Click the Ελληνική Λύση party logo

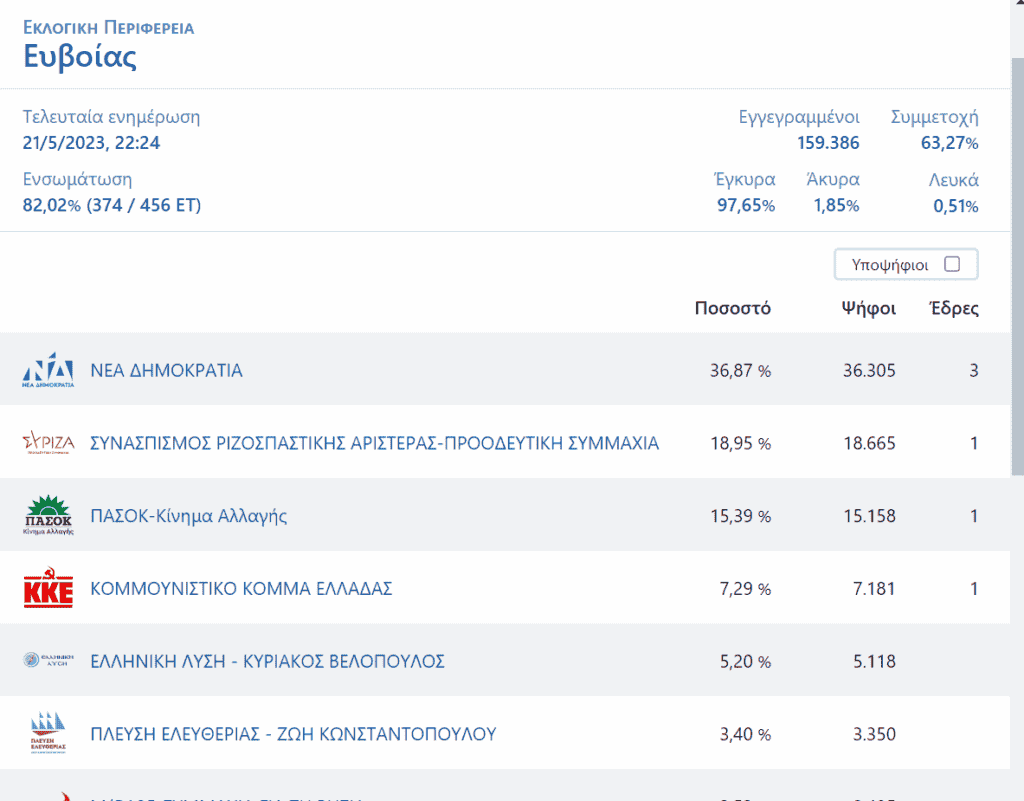tap(48, 661)
